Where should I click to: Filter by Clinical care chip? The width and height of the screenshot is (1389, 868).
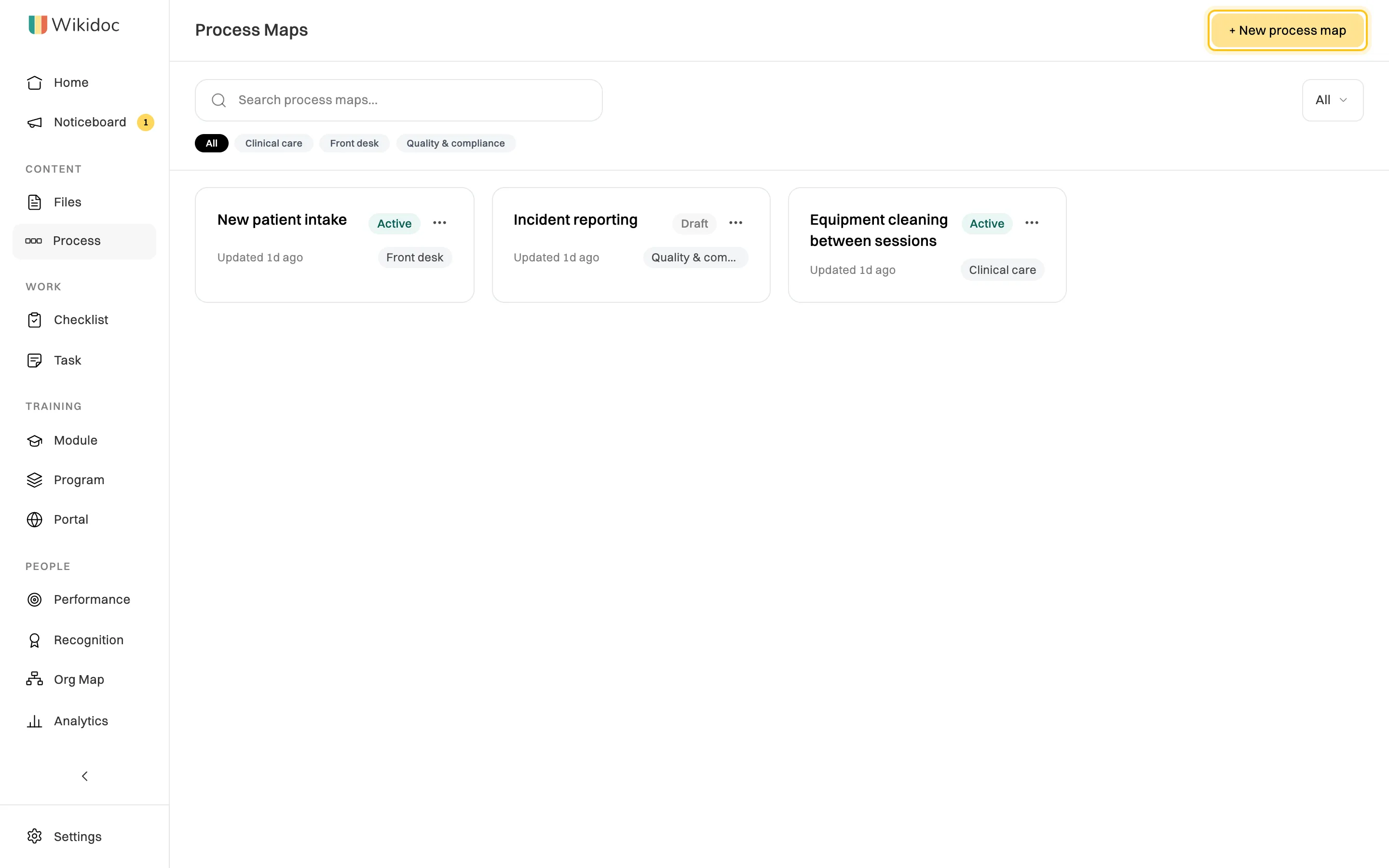274,143
